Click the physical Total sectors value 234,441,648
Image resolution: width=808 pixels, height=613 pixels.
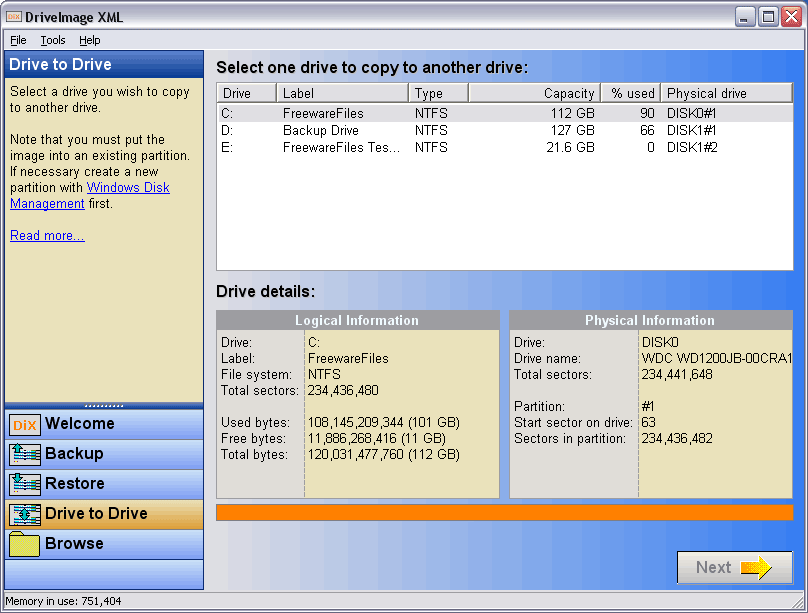[677, 374]
